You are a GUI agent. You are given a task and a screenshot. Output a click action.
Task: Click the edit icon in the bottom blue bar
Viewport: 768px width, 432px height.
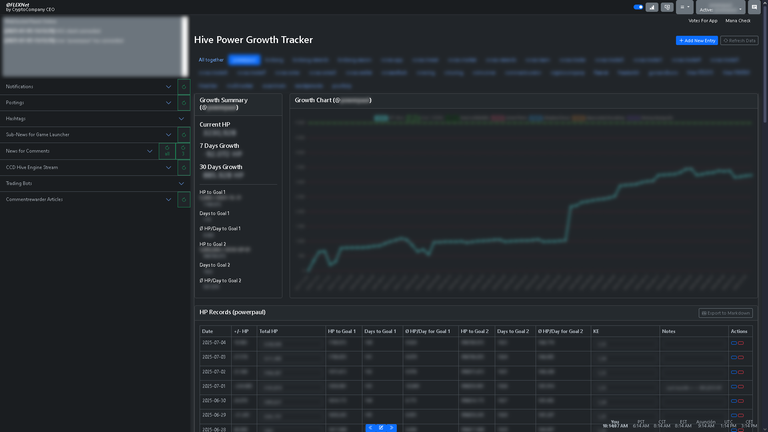pos(381,428)
